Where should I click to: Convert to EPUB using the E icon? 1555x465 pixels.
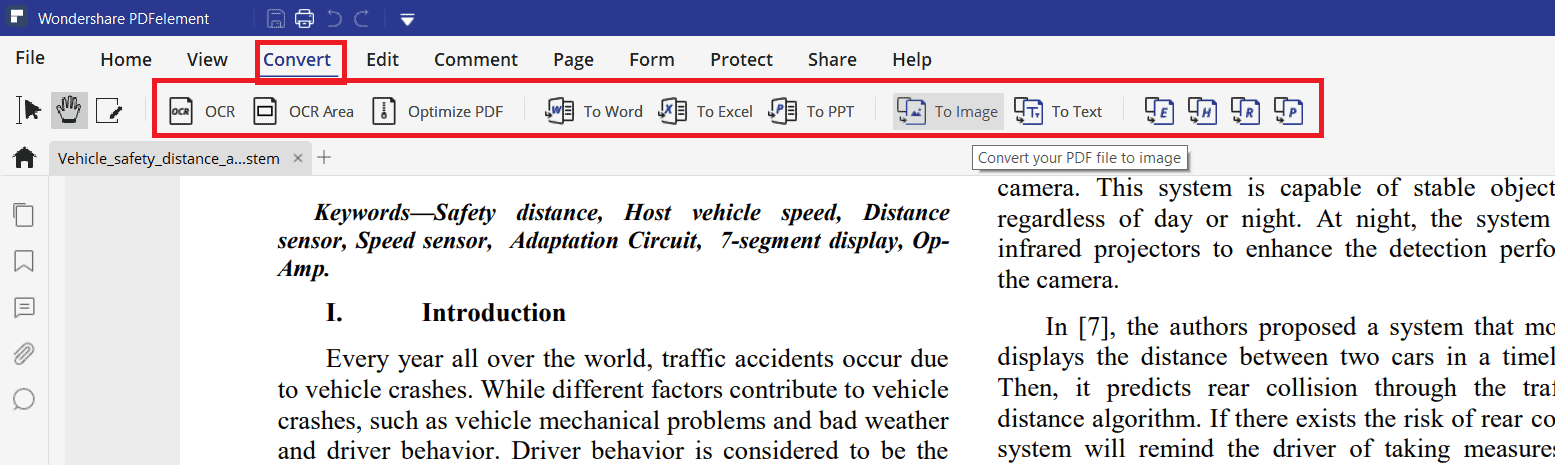coord(1158,111)
